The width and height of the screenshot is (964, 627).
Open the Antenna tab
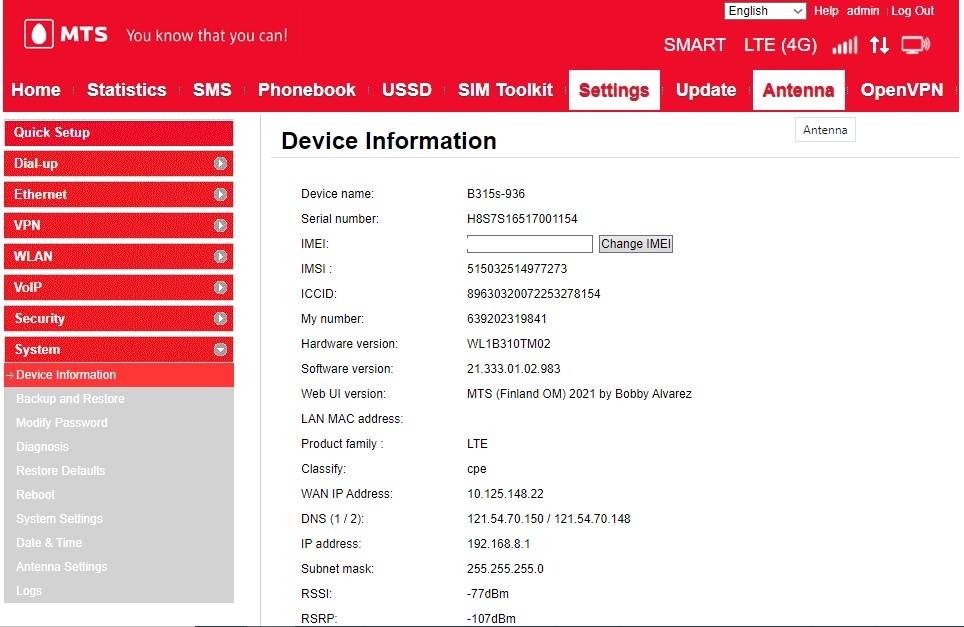pyautogui.click(x=799, y=90)
